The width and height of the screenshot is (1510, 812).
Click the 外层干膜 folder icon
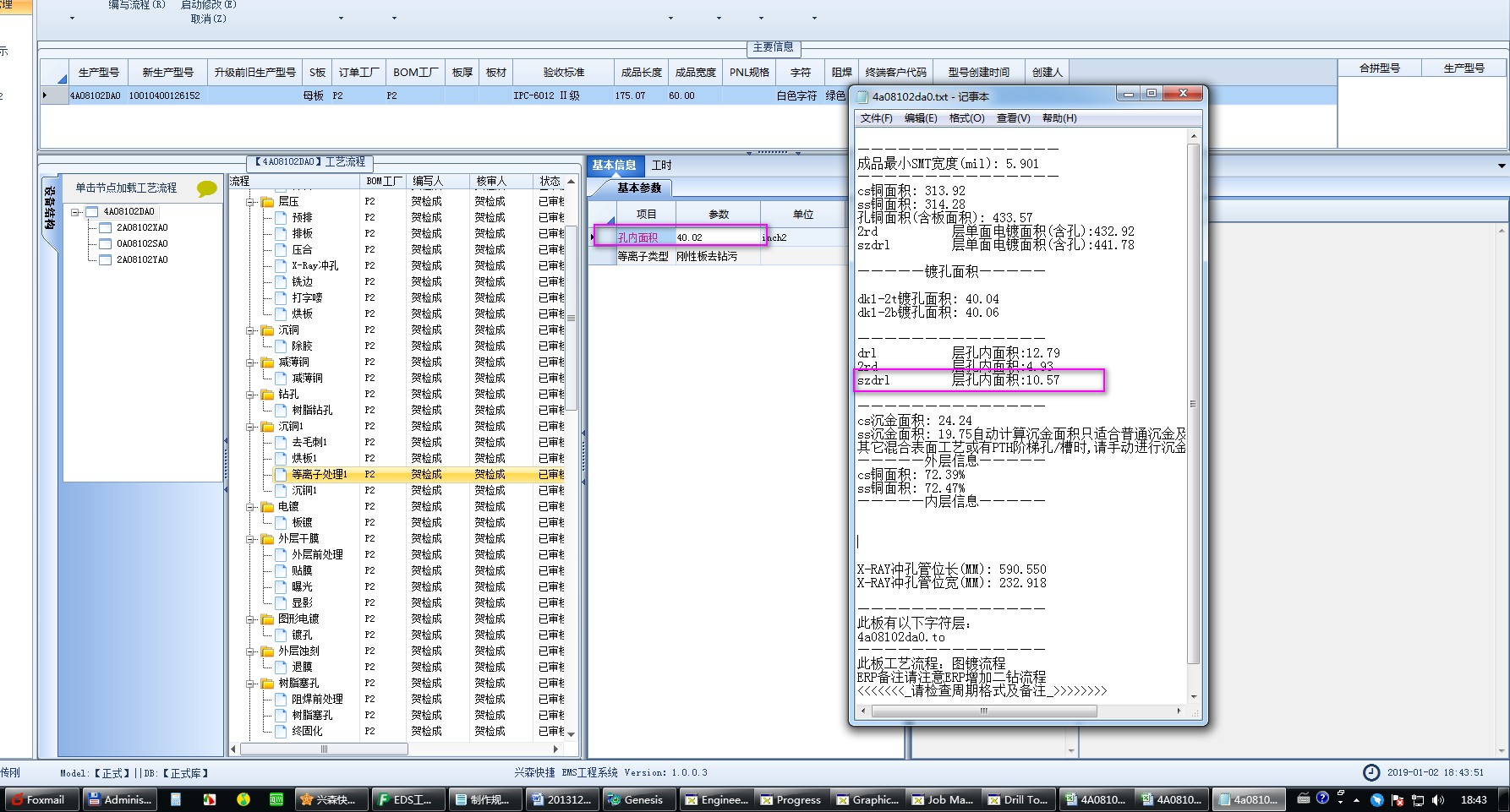268,539
